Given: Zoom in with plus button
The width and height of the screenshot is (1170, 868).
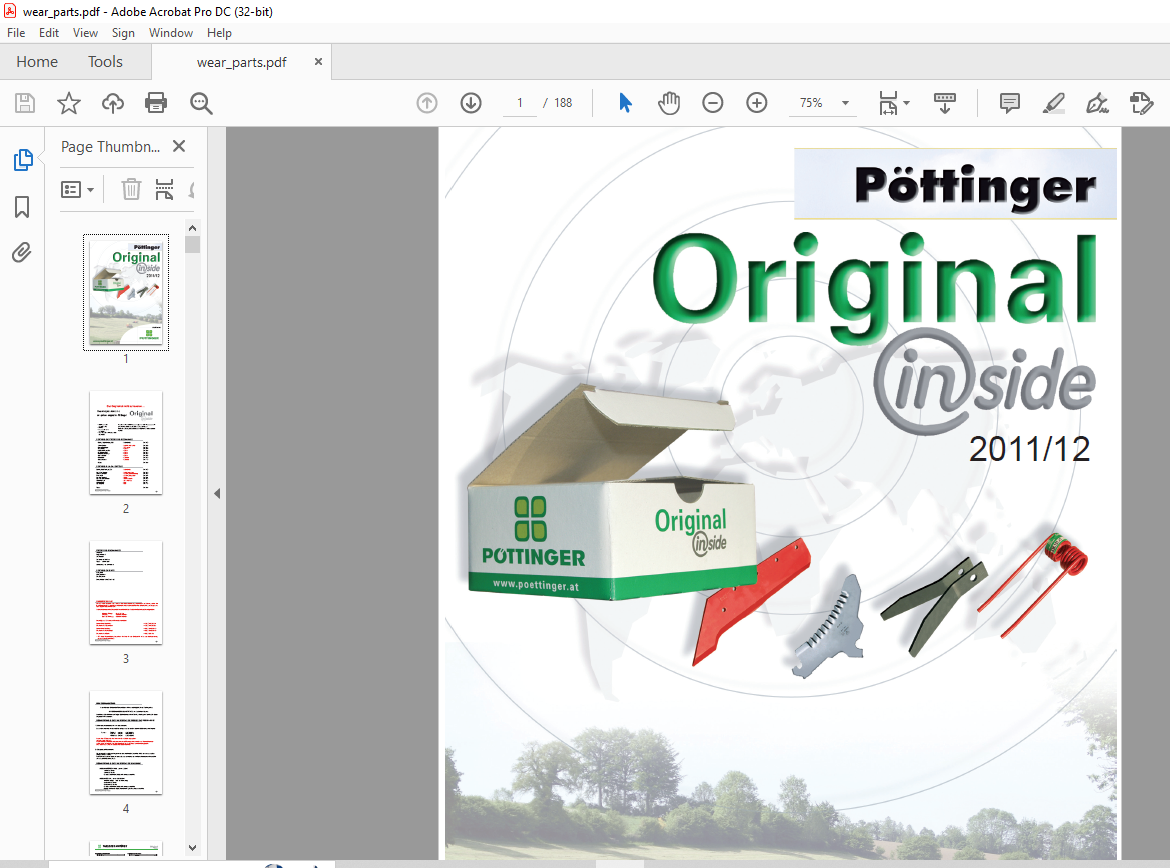Looking at the screenshot, I should click(x=757, y=103).
